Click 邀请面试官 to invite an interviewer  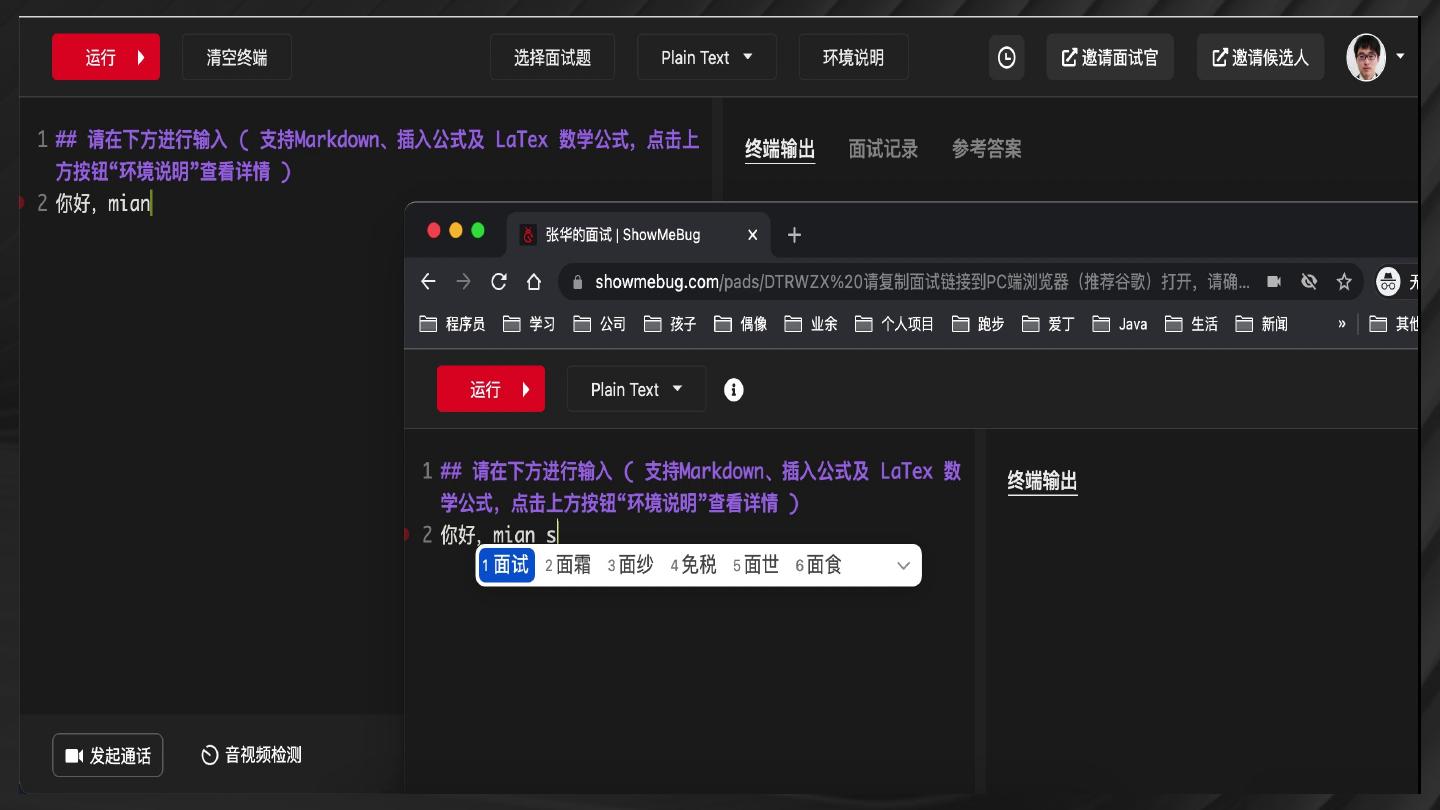(x=1110, y=57)
